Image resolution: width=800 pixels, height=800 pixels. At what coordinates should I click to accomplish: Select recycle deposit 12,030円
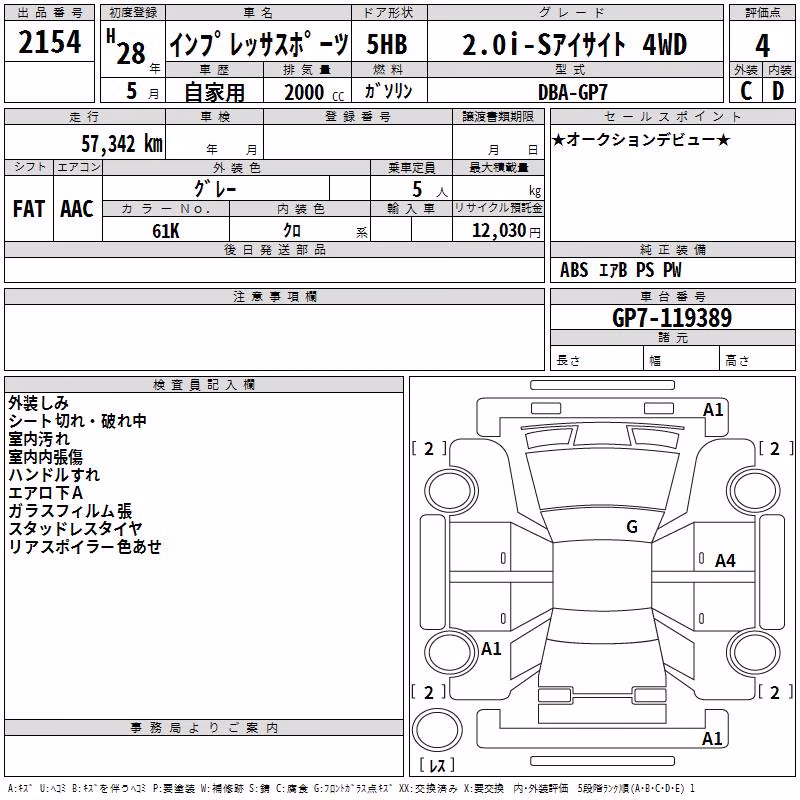pos(506,231)
